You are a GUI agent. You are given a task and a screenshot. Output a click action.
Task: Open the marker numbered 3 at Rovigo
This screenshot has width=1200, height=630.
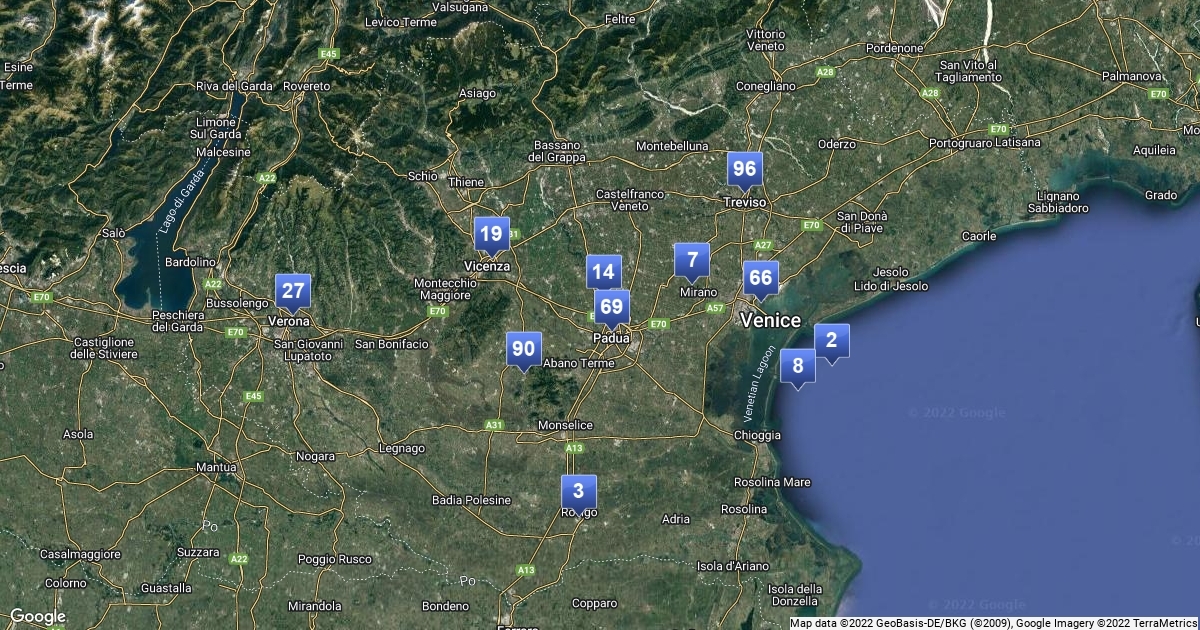578,492
